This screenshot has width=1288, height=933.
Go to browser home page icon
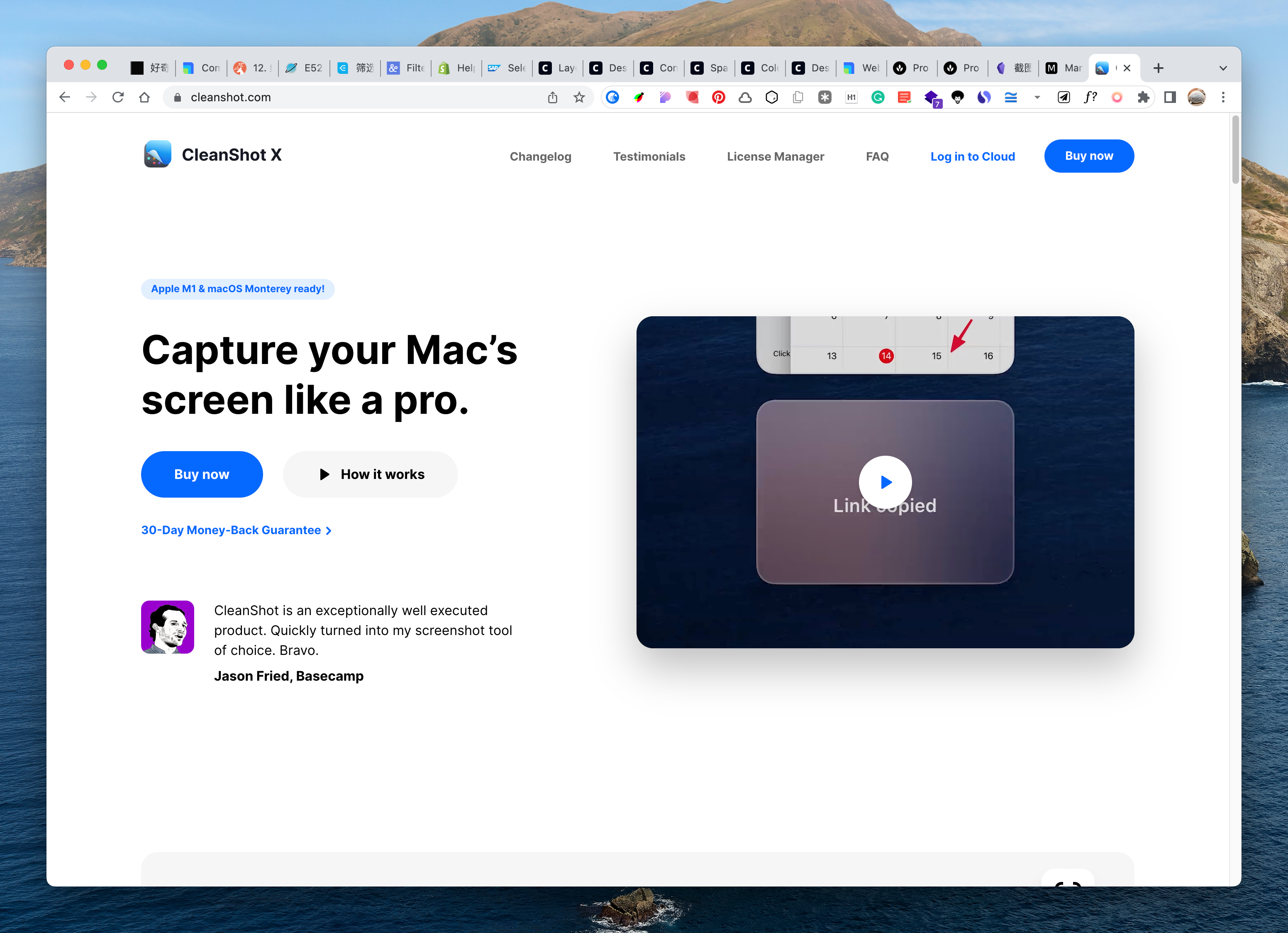(x=144, y=98)
